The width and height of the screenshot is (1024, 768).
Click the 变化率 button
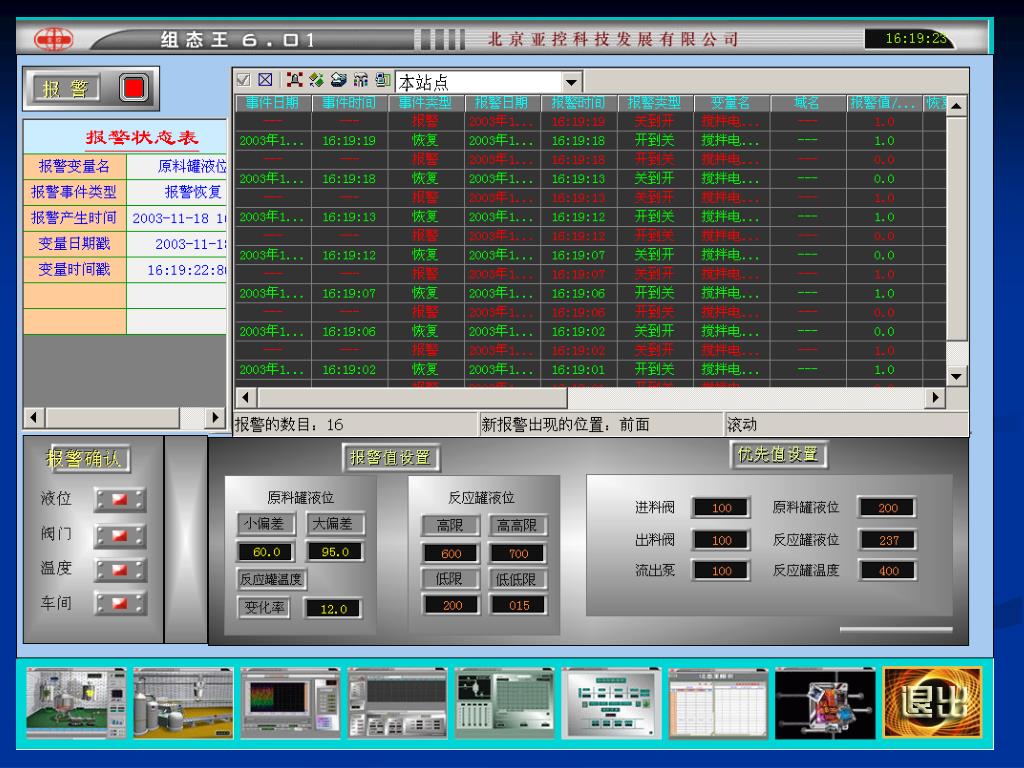click(264, 608)
